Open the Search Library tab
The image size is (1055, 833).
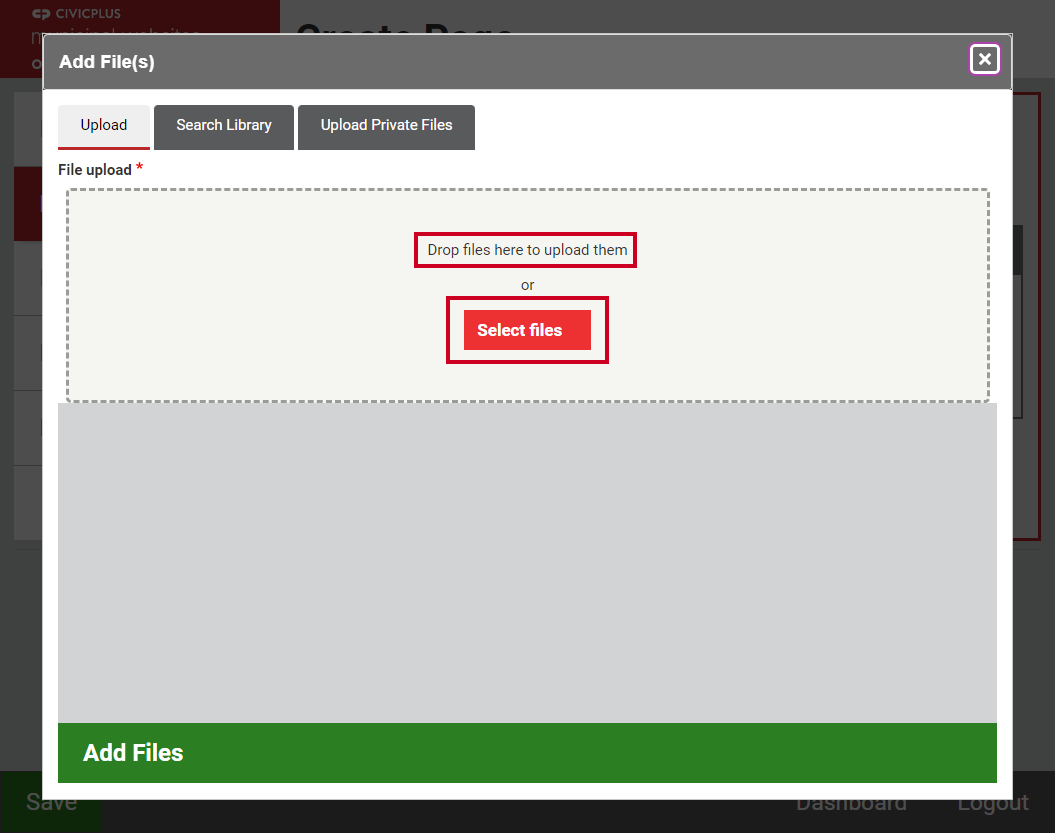click(x=223, y=126)
